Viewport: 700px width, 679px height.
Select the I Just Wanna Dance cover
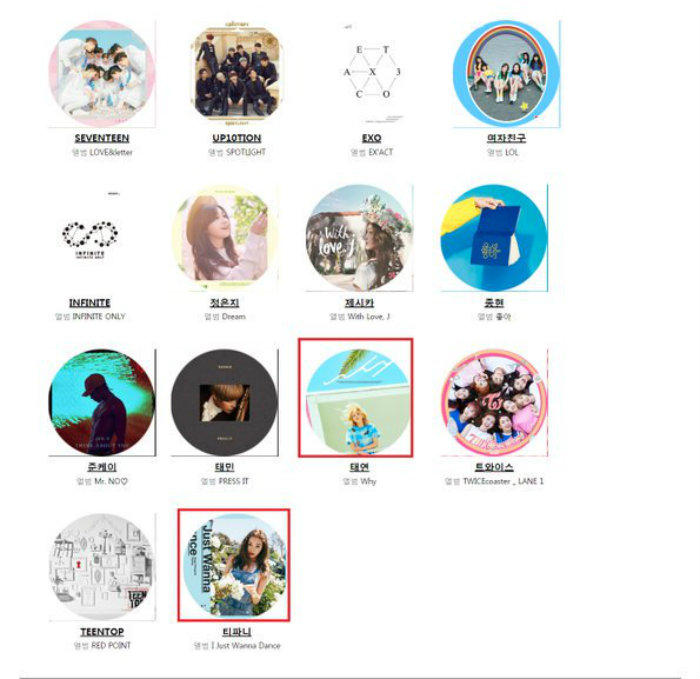[x=234, y=565]
